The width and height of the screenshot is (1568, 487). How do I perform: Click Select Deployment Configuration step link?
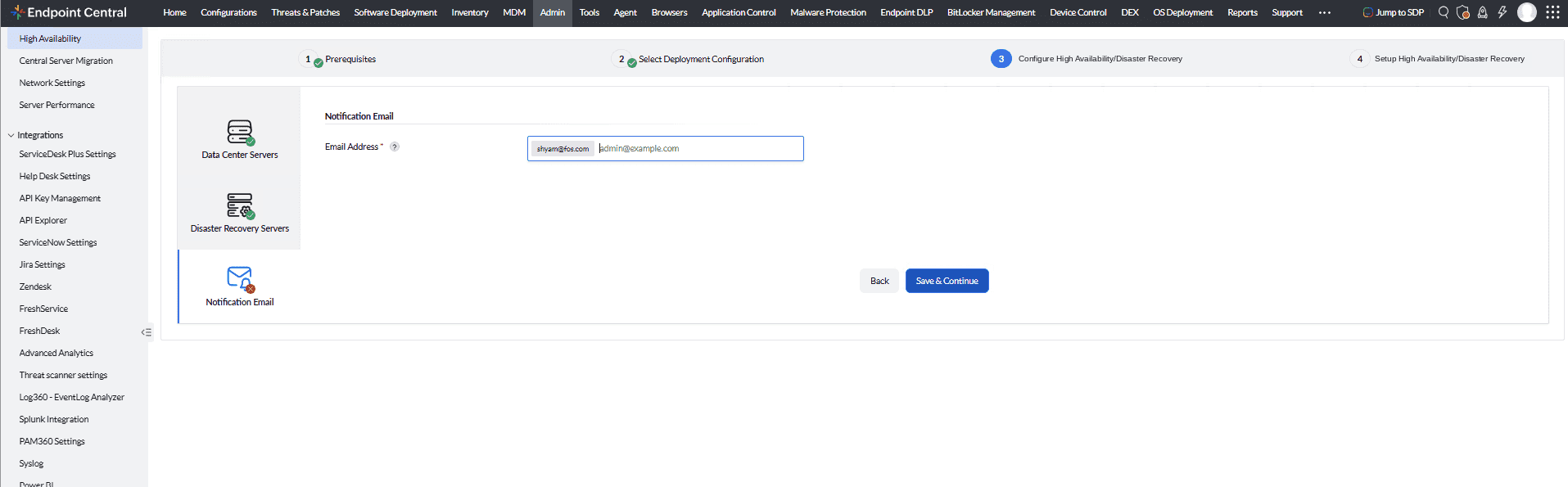click(x=701, y=59)
